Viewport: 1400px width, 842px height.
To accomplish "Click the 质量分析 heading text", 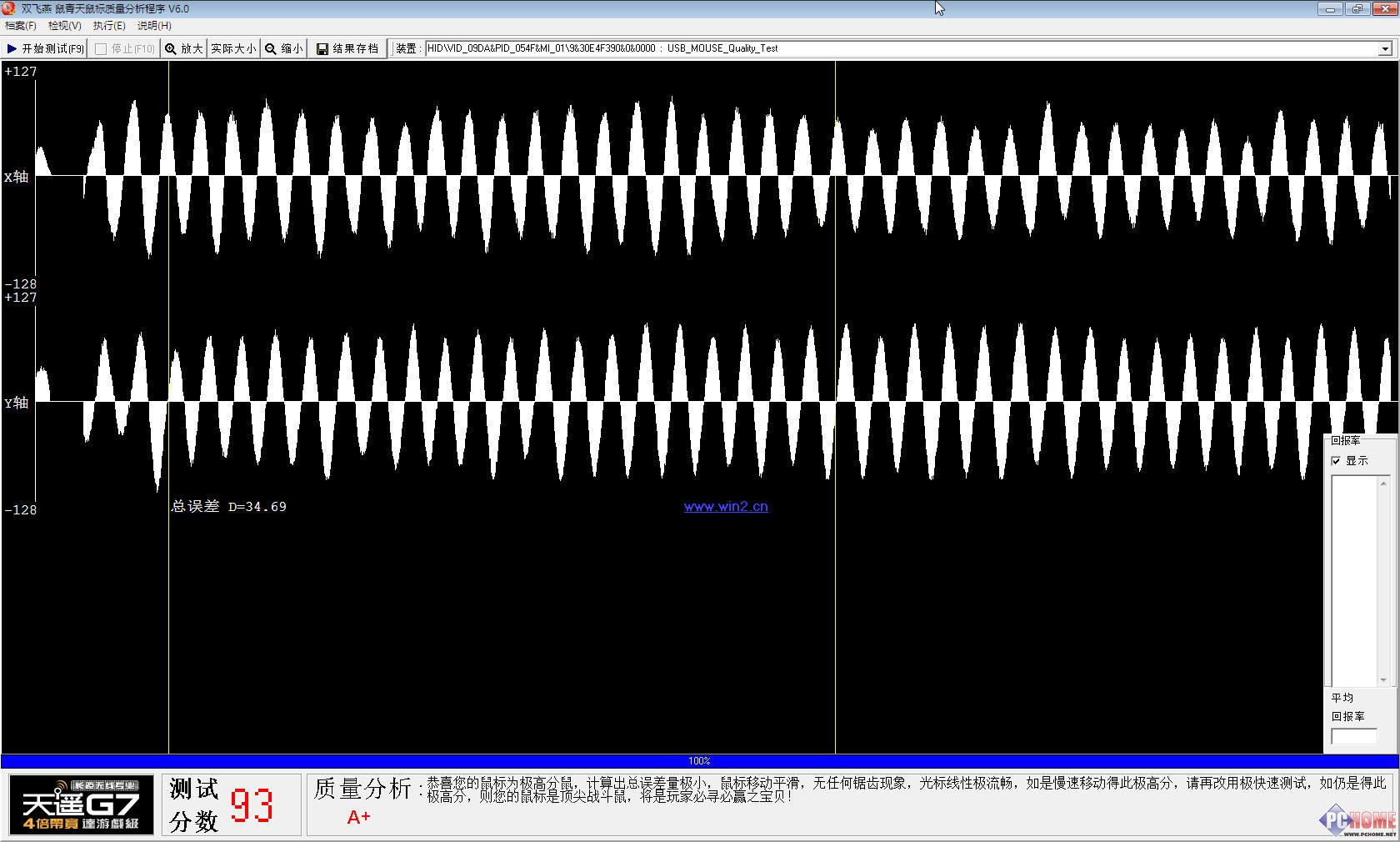I will (x=363, y=788).
